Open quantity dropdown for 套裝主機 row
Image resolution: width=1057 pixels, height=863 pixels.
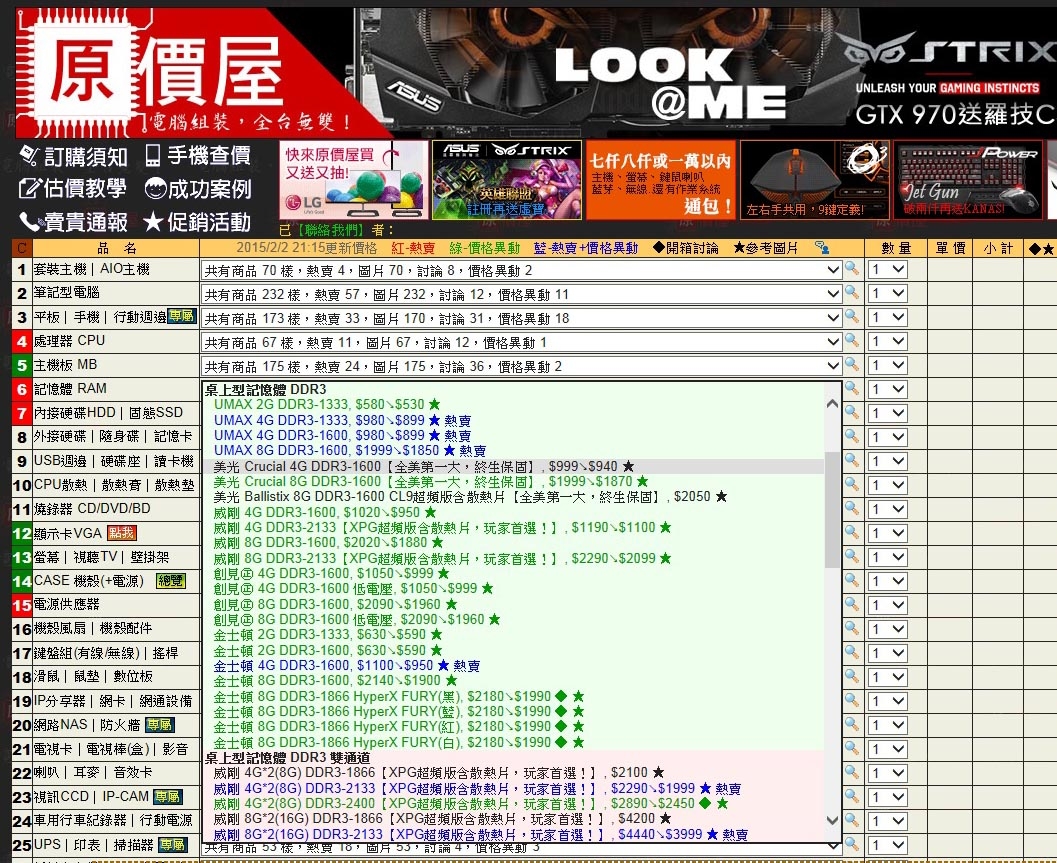tap(887, 270)
